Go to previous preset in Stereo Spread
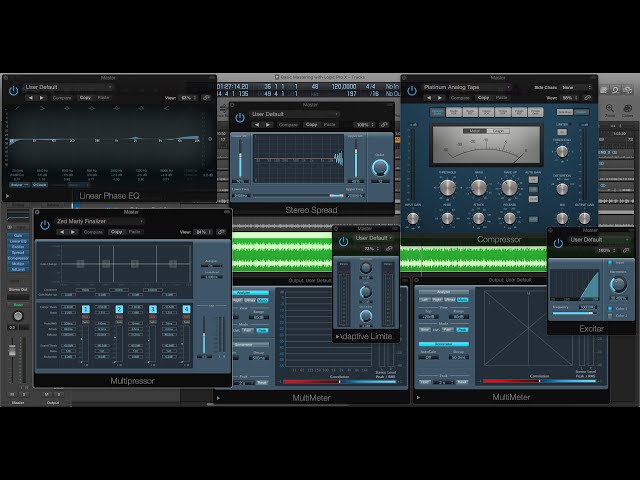Screen dimensions: 640x480 coord(257,124)
